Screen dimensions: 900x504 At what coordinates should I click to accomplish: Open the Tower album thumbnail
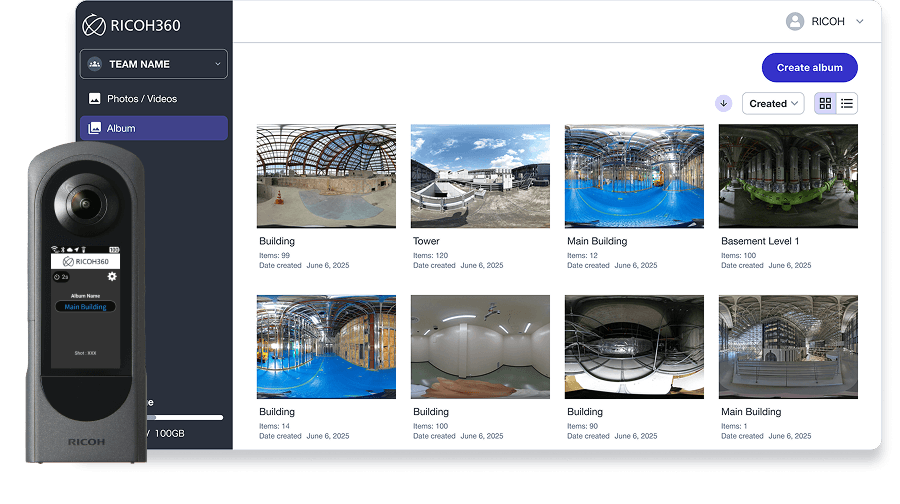tap(480, 176)
